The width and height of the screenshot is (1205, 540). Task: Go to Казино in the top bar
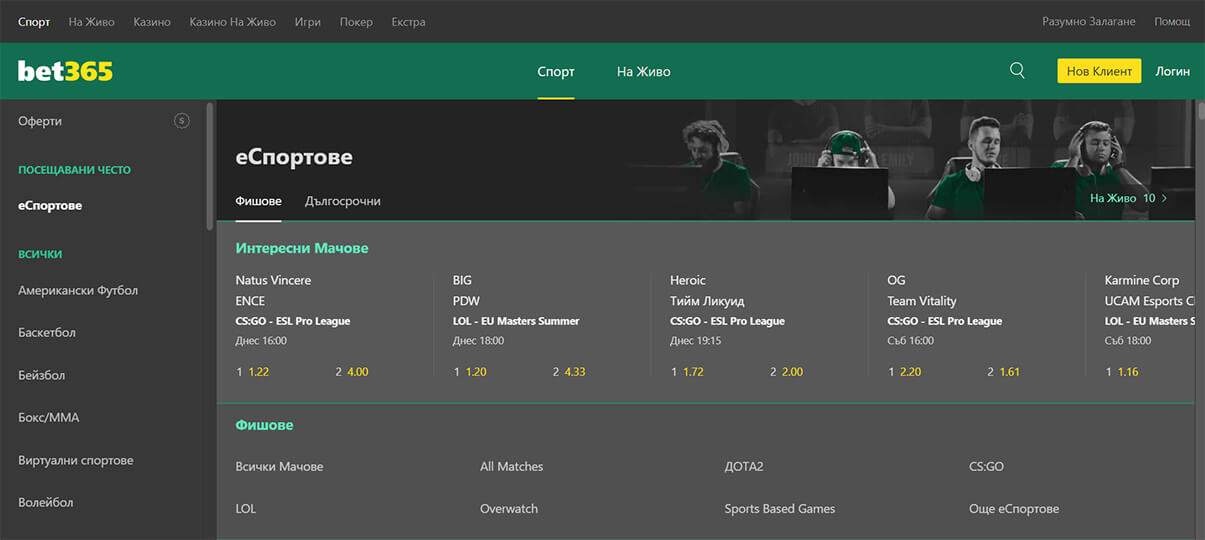coord(152,22)
